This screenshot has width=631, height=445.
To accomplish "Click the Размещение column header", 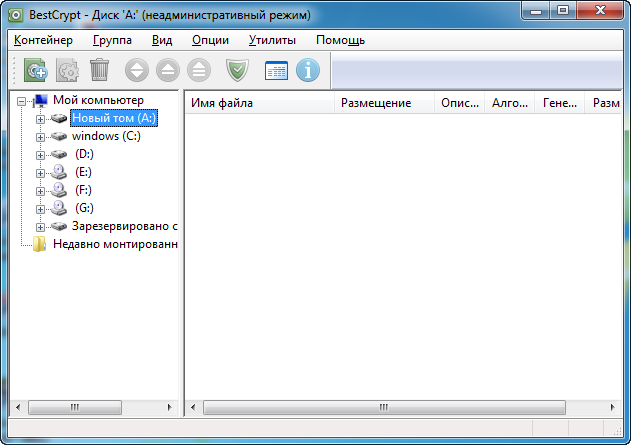I will pyautogui.click(x=384, y=103).
